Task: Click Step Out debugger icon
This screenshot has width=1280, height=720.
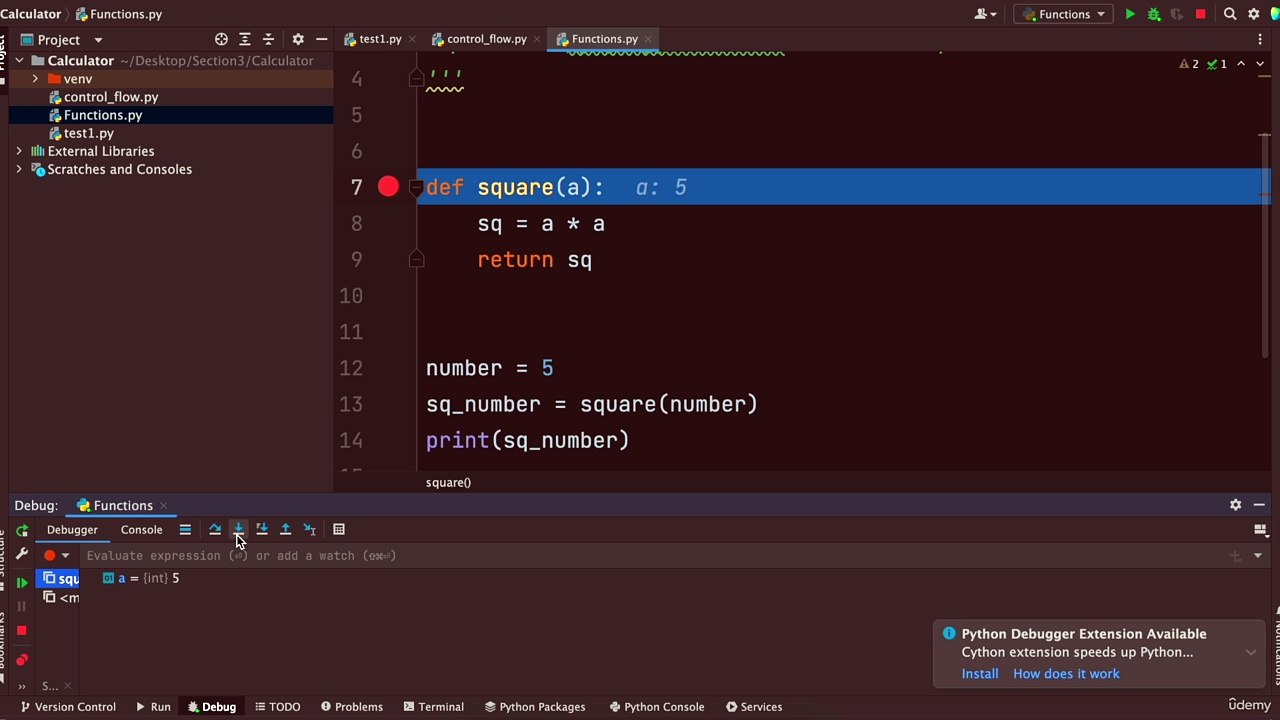Action: coord(286,529)
